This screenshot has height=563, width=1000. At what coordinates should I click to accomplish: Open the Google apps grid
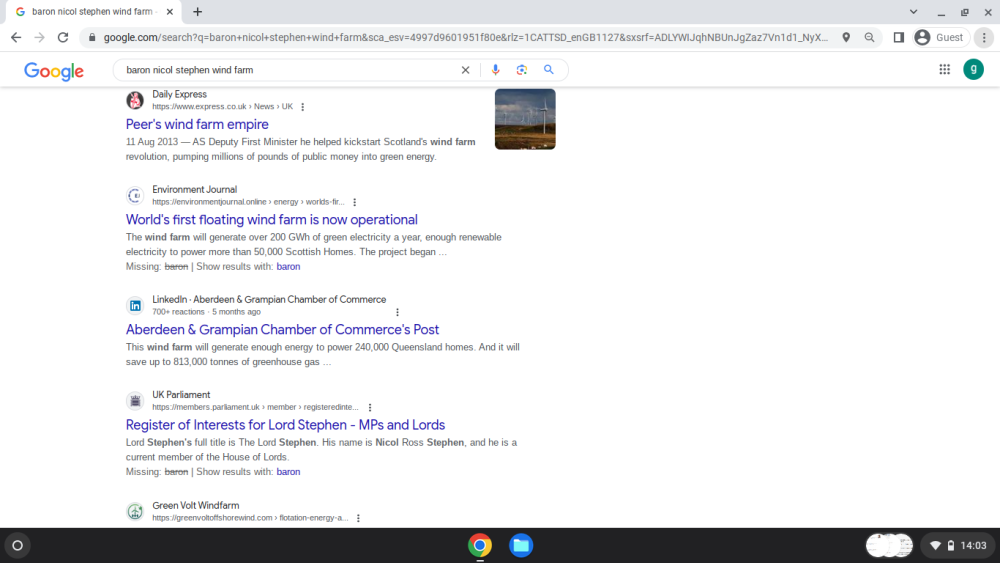click(x=945, y=69)
